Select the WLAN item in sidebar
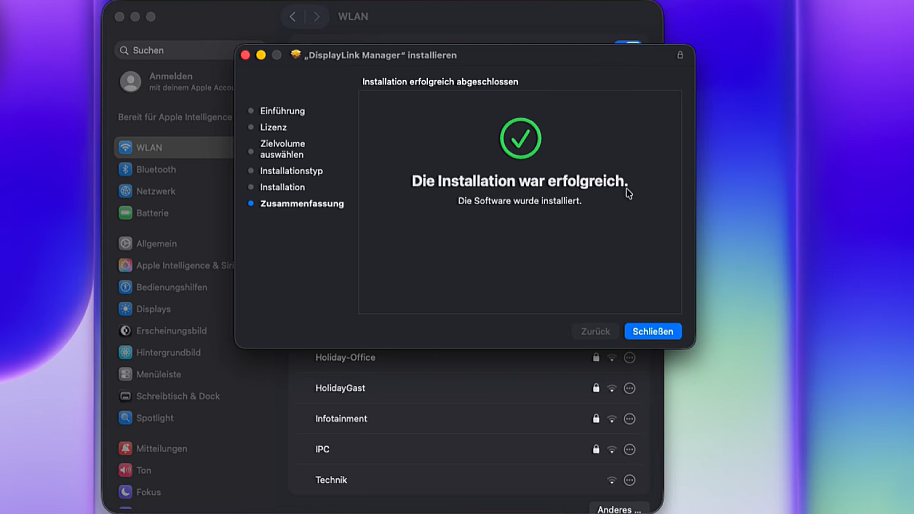This screenshot has width=914, height=514. tap(149, 148)
